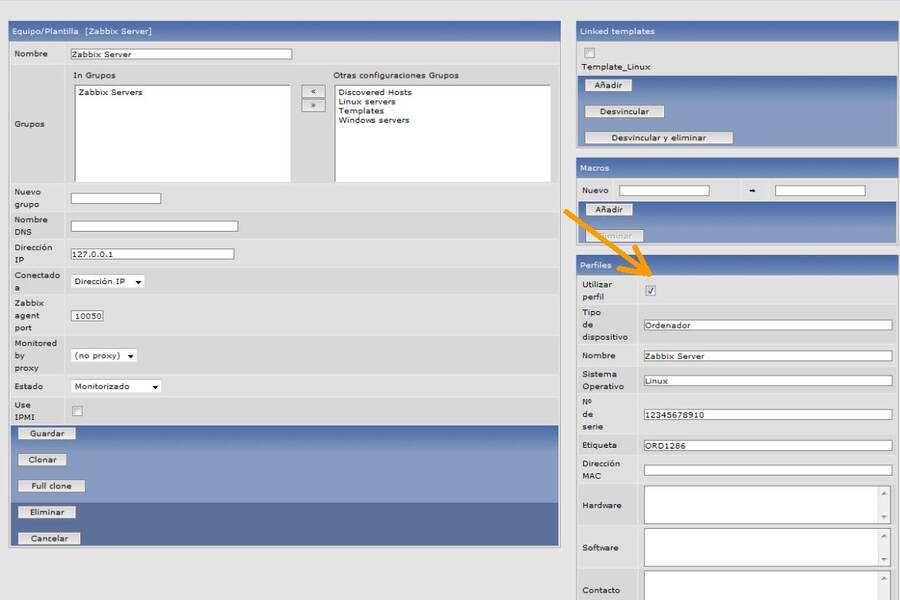
Task: Click Añadir under Linked templates
Action: coord(608,86)
